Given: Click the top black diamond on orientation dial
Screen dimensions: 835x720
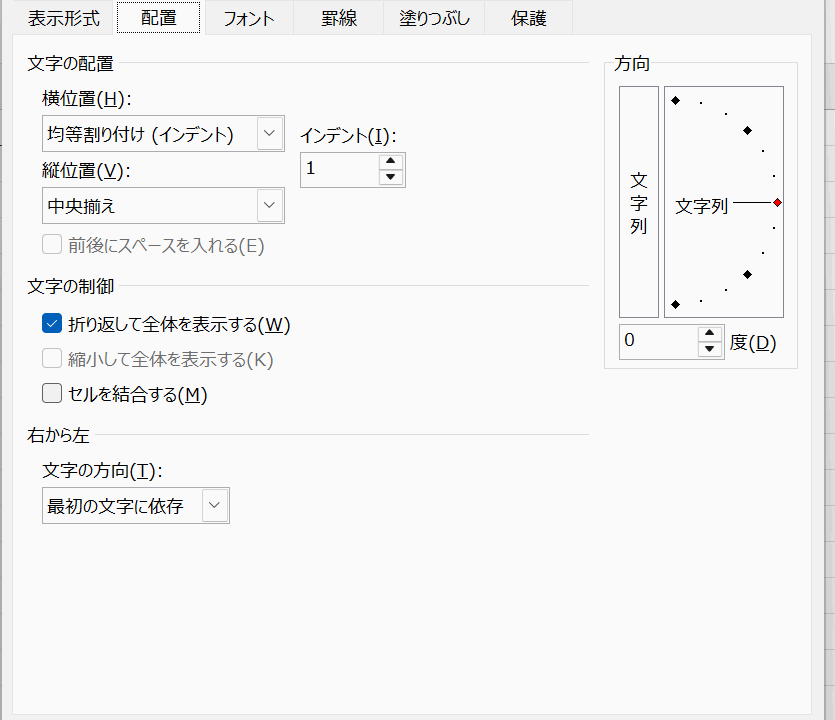Looking at the screenshot, I should [x=676, y=100].
